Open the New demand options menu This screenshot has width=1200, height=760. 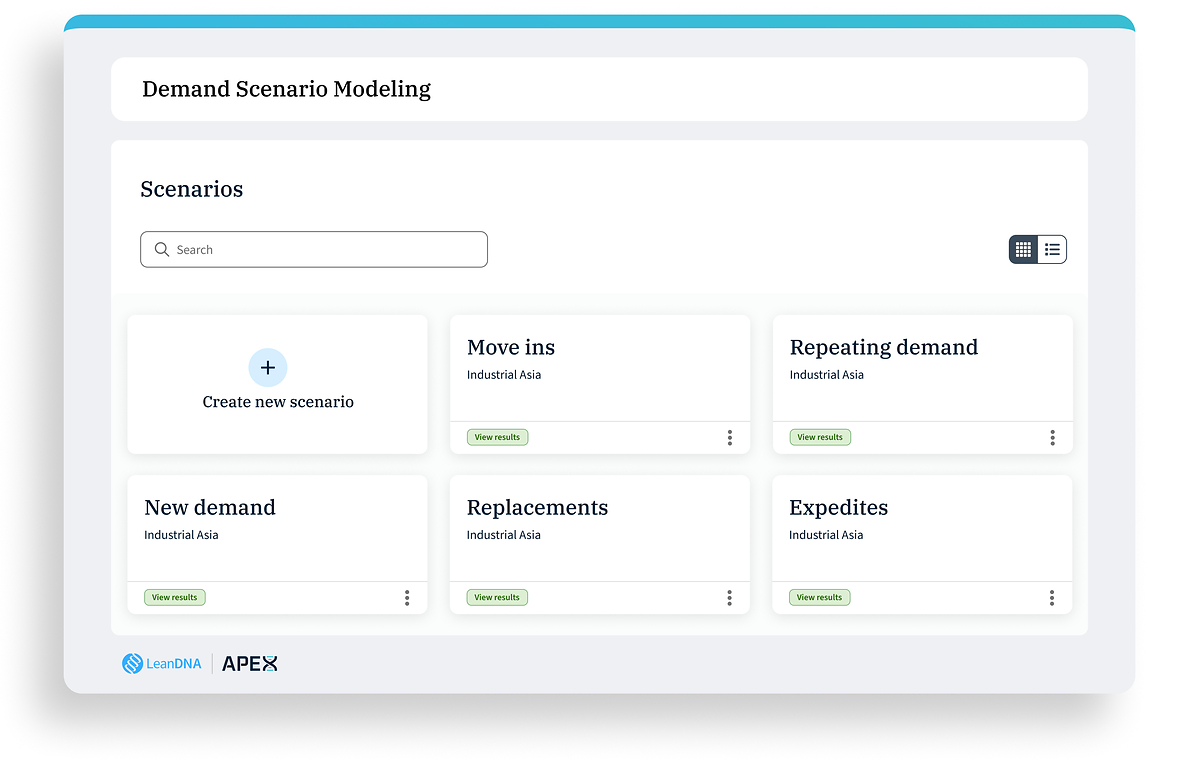pos(407,597)
